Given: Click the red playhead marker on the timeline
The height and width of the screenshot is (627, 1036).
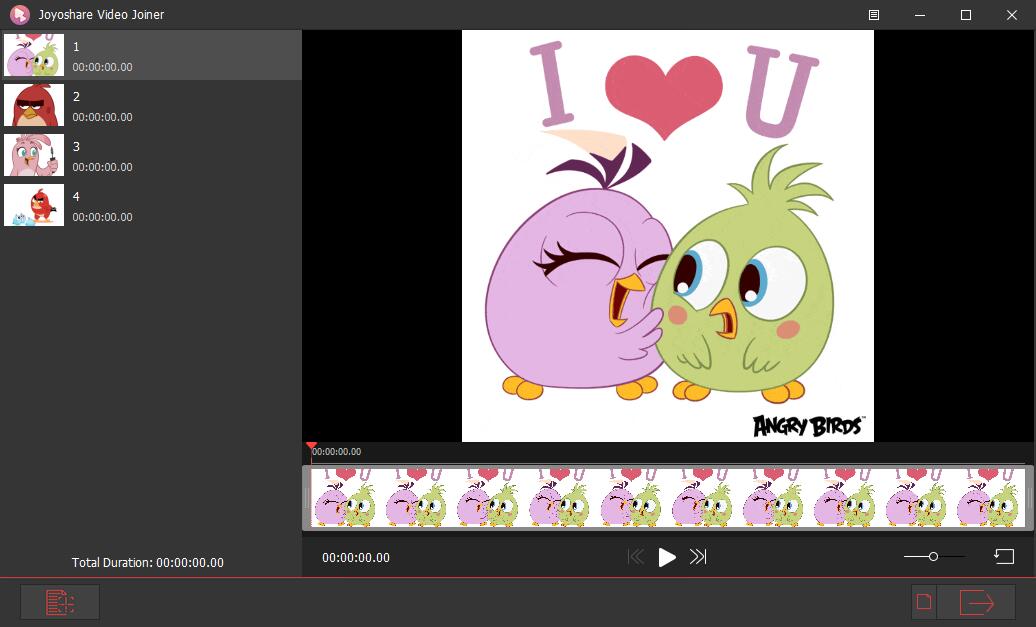Looking at the screenshot, I should point(311,447).
